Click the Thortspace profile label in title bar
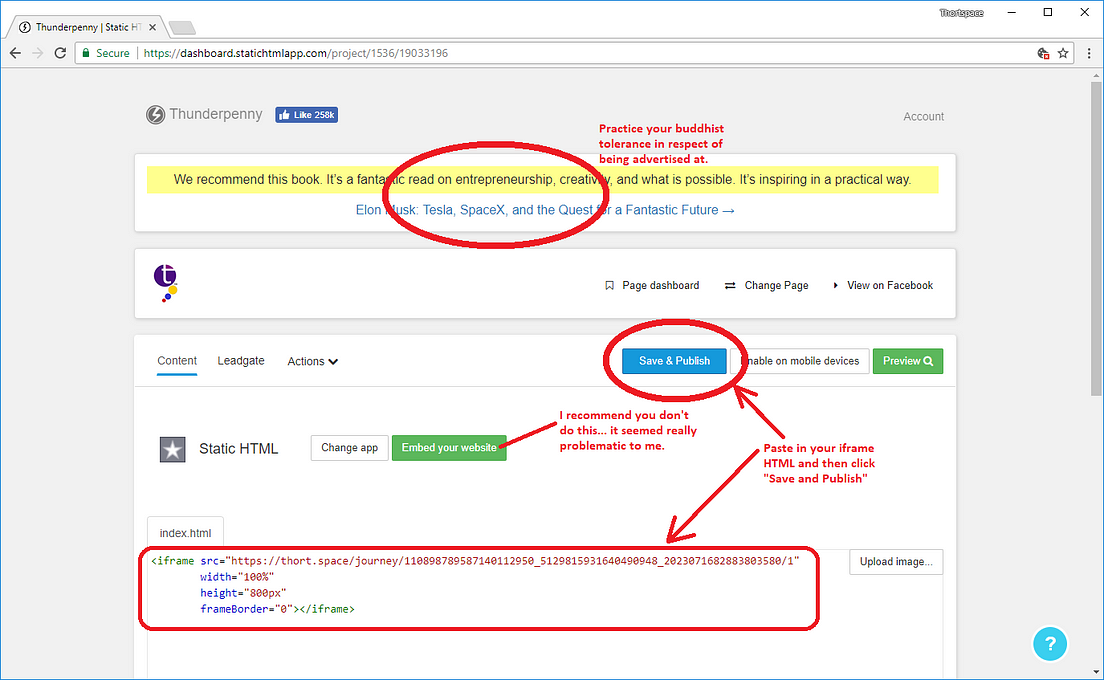Screen dimensions: 1104x680 click(961, 13)
